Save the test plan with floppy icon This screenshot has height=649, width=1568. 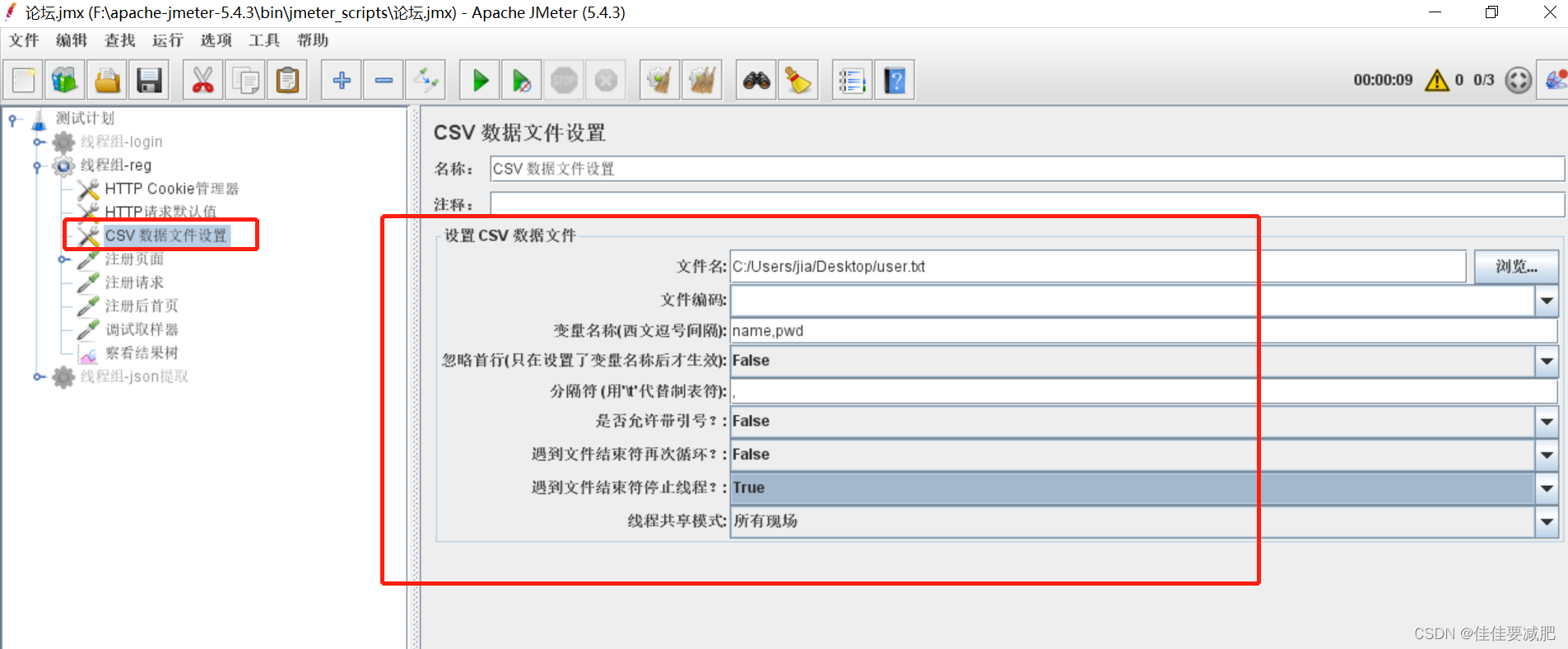click(149, 80)
